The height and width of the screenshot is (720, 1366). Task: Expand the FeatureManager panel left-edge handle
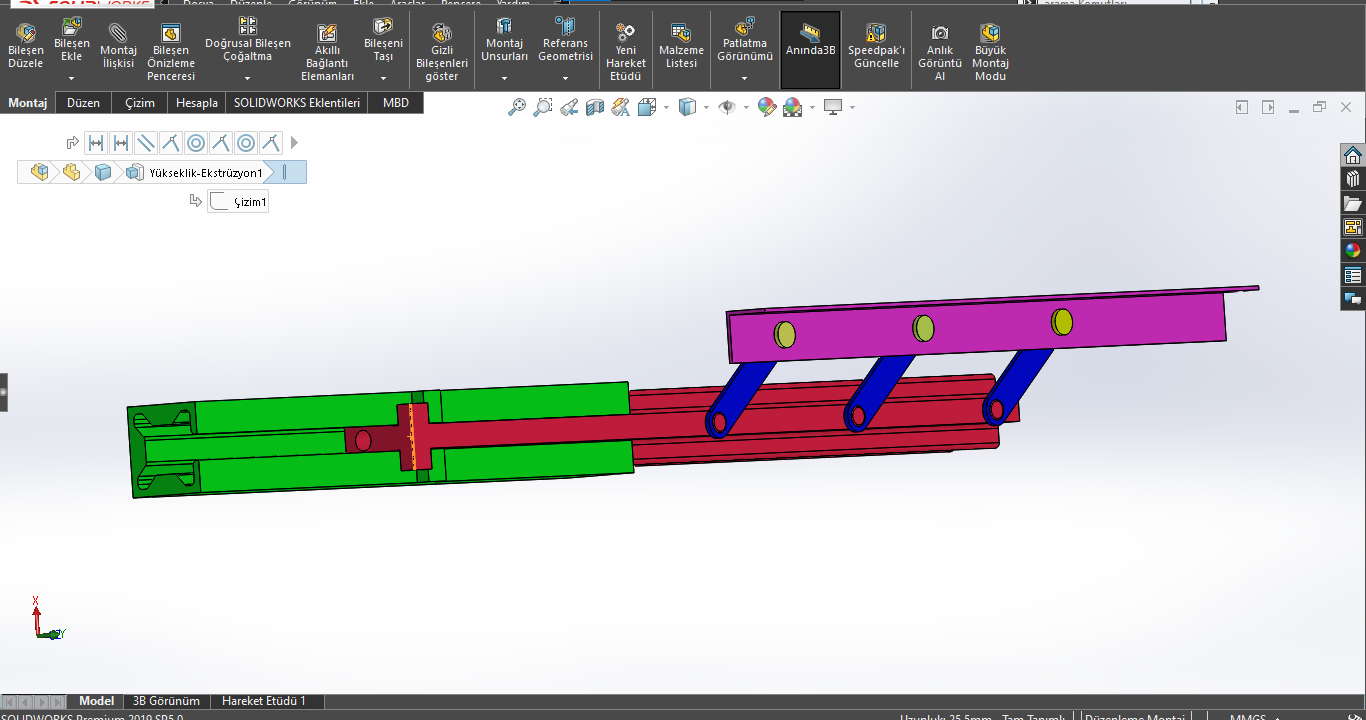[x=3, y=393]
